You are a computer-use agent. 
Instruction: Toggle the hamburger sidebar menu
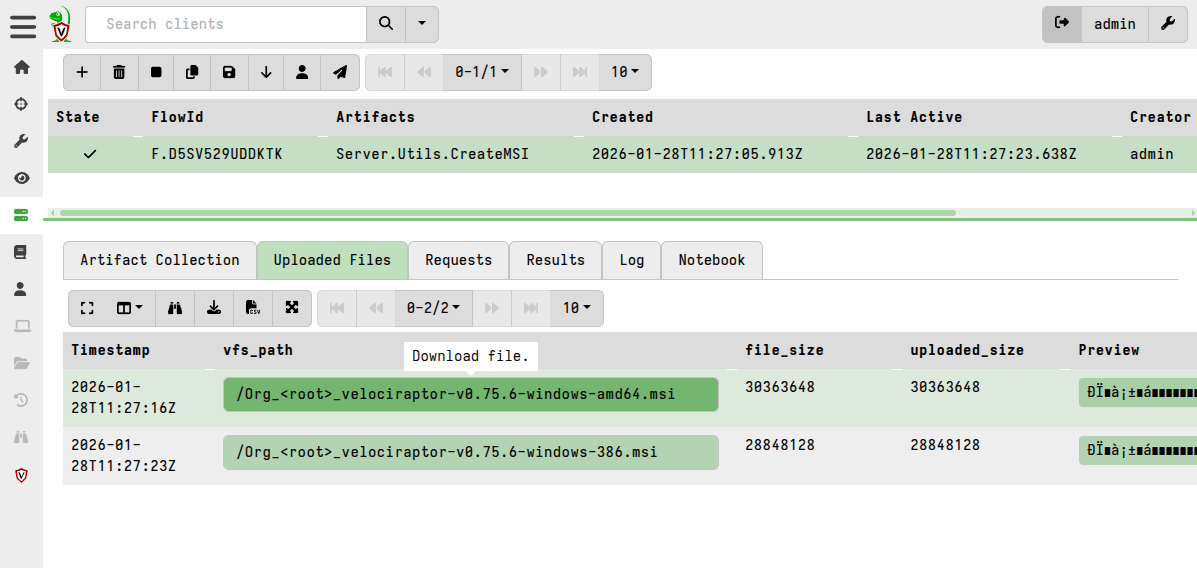[23, 25]
